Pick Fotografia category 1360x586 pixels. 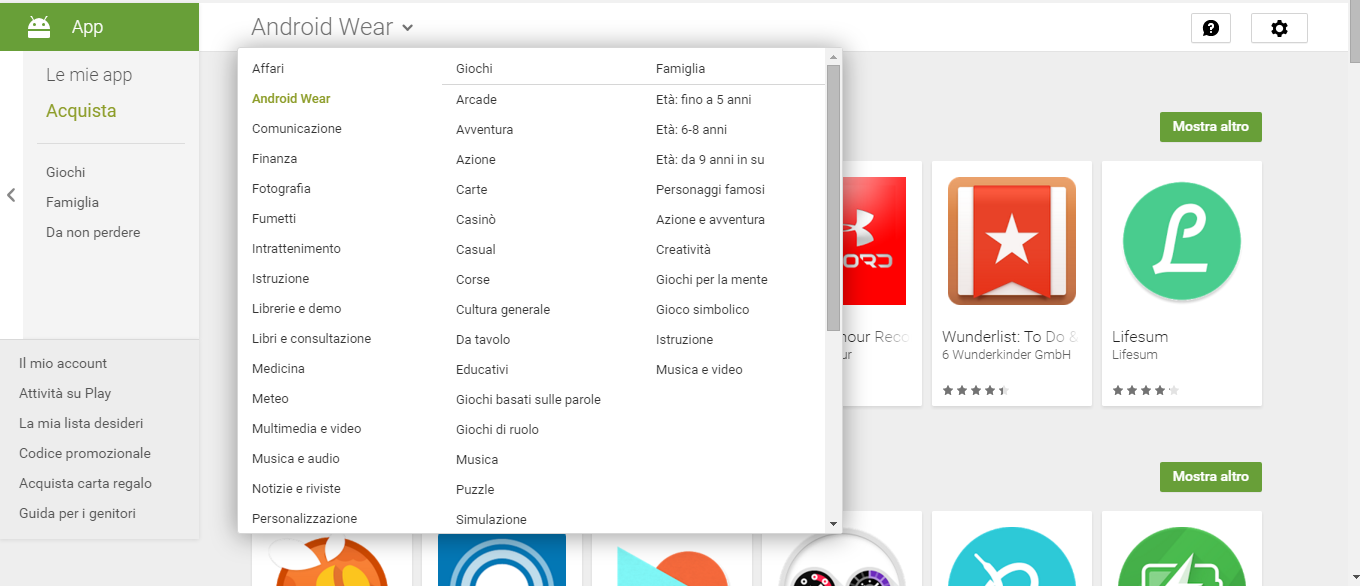281,189
